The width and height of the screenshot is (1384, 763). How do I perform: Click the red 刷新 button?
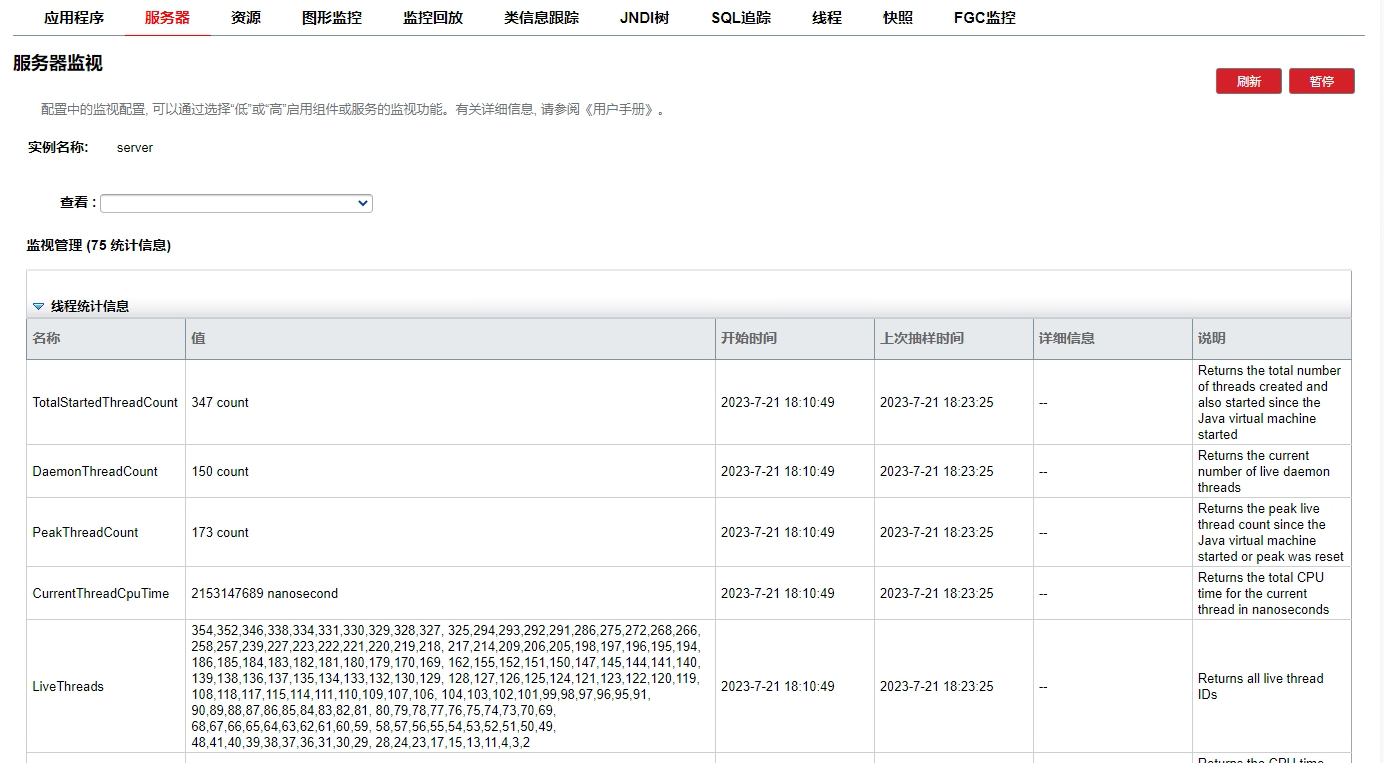pos(1248,81)
